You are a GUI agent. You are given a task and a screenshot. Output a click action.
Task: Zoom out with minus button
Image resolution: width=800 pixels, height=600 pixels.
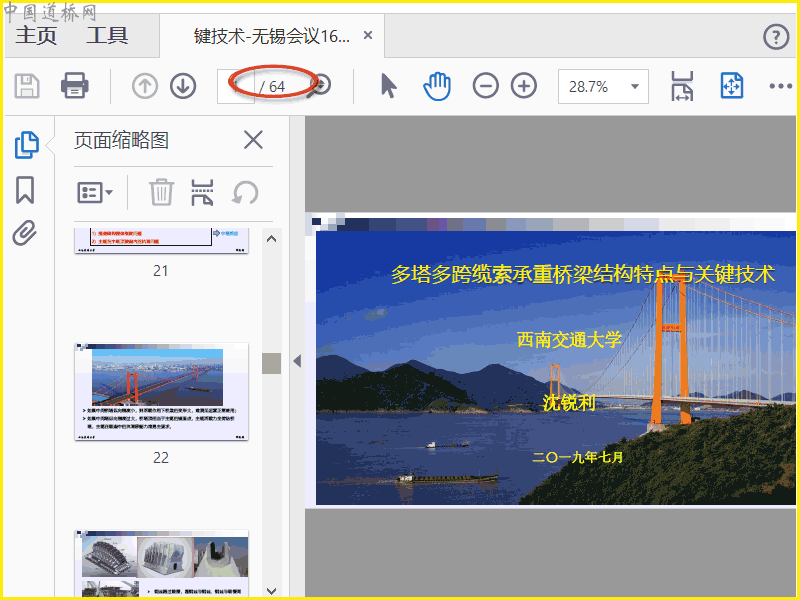coord(485,86)
